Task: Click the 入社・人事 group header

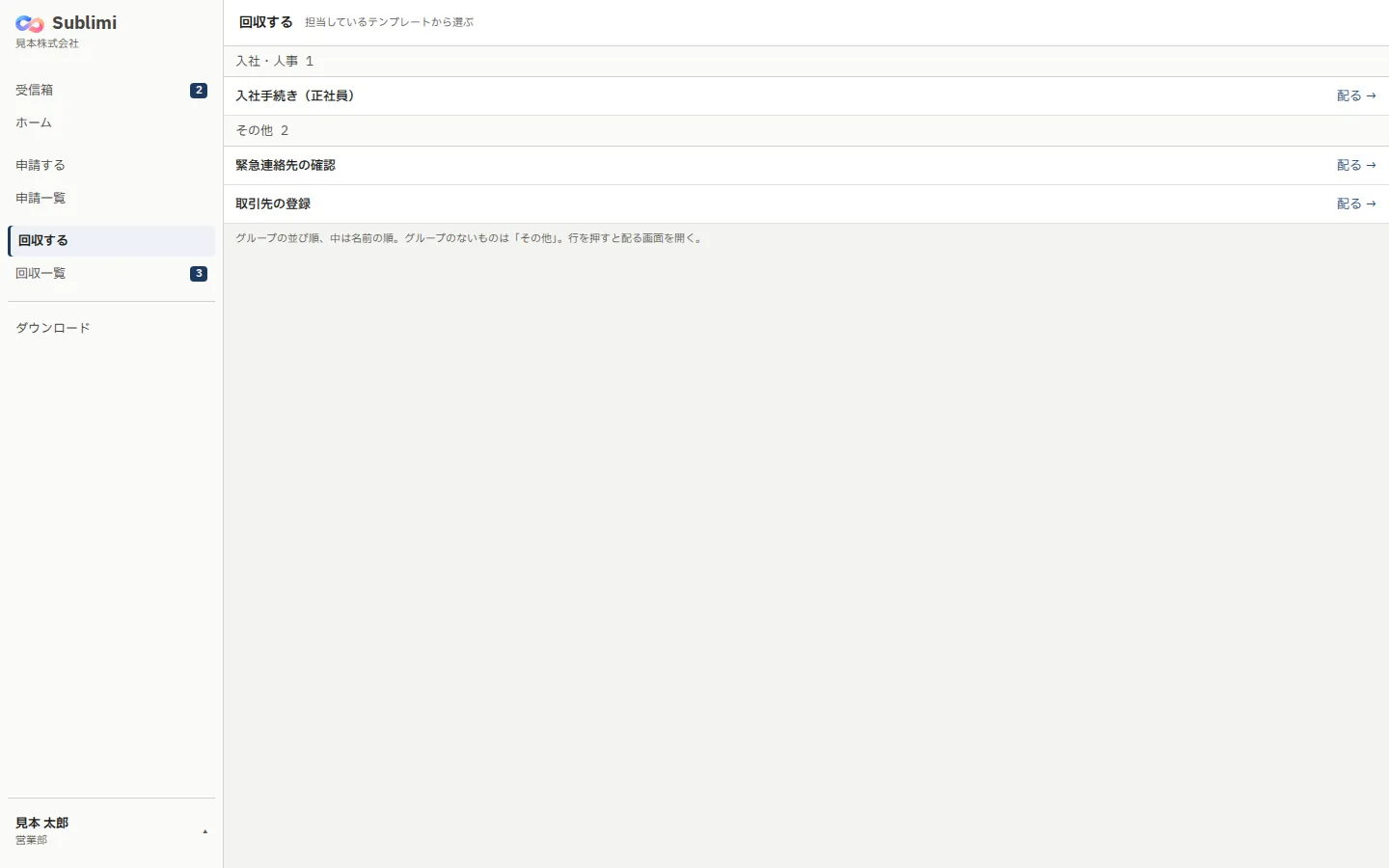Action: point(806,61)
